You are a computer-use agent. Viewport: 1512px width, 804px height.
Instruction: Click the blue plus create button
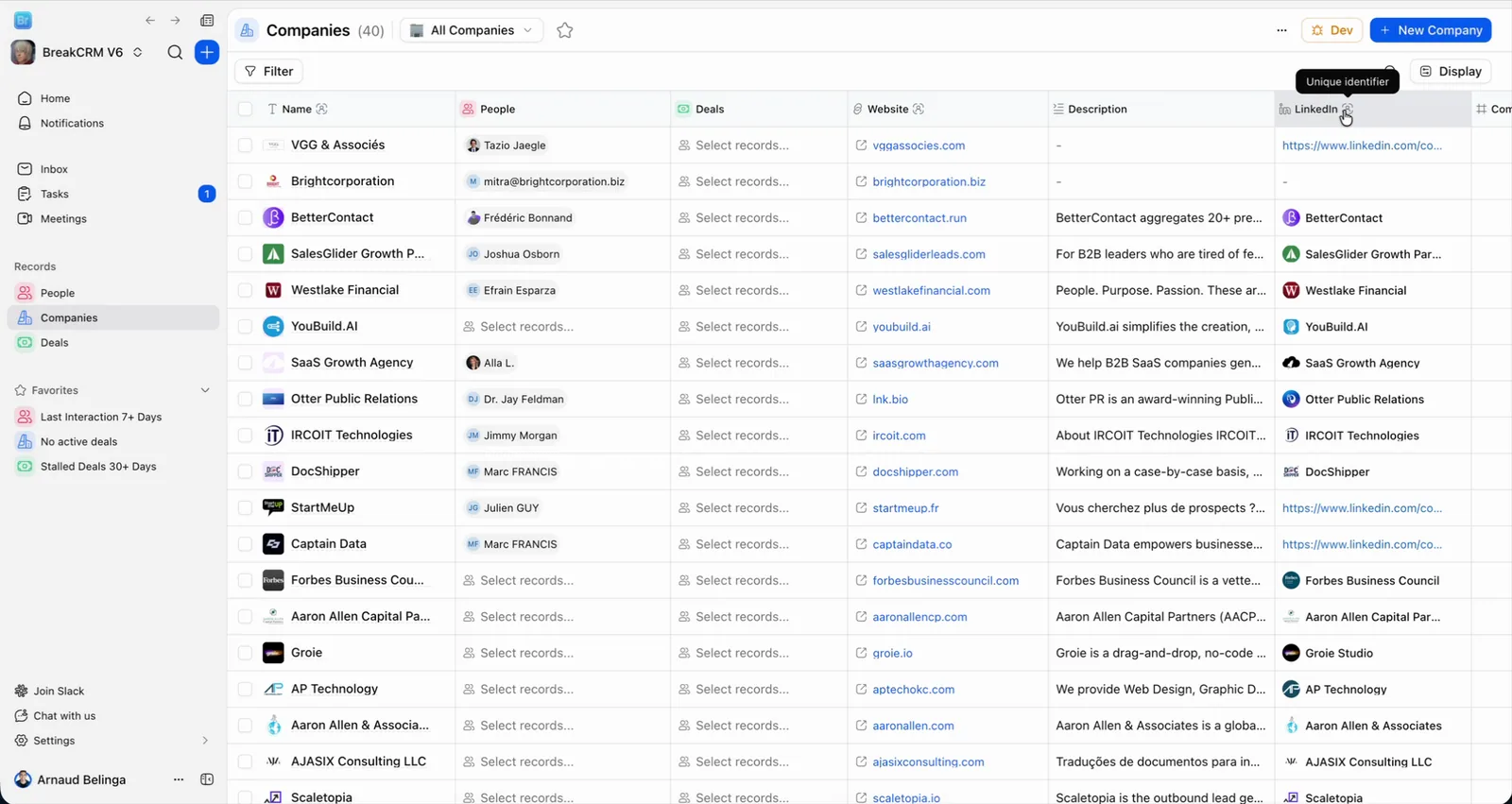point(207,52)
